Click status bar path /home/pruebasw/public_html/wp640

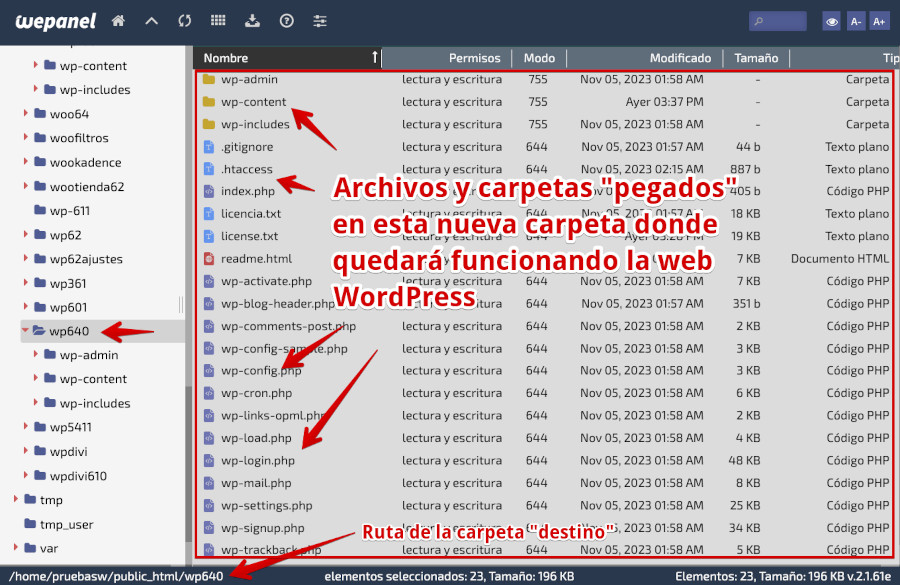(x=116, y=576)
